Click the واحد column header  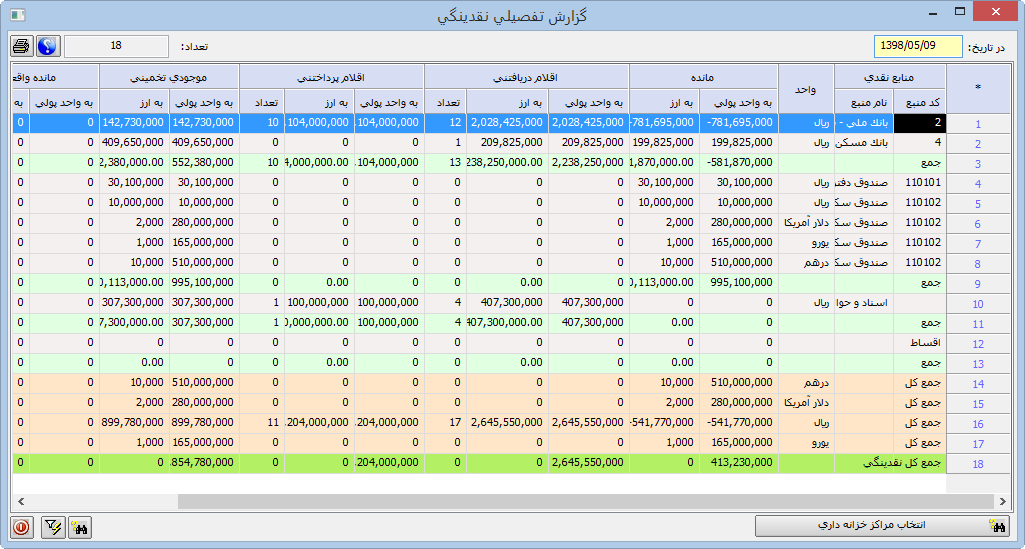click(806, 88)
